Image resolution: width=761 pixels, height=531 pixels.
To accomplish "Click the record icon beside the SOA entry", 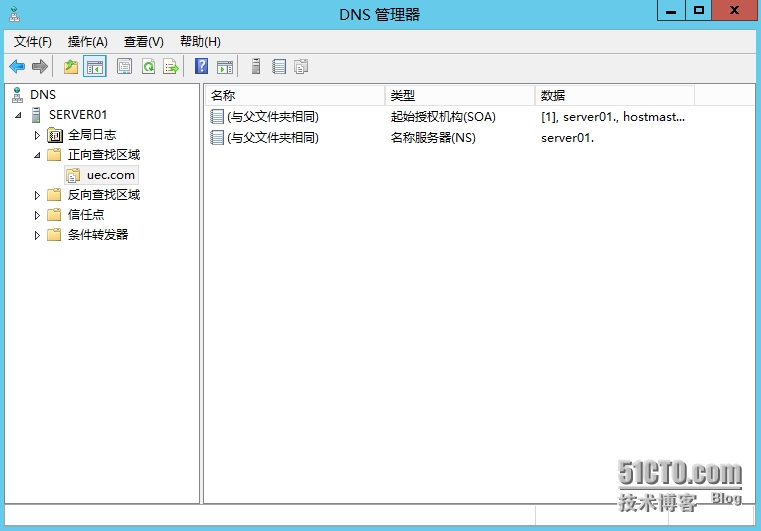I will tap(217, 116).
